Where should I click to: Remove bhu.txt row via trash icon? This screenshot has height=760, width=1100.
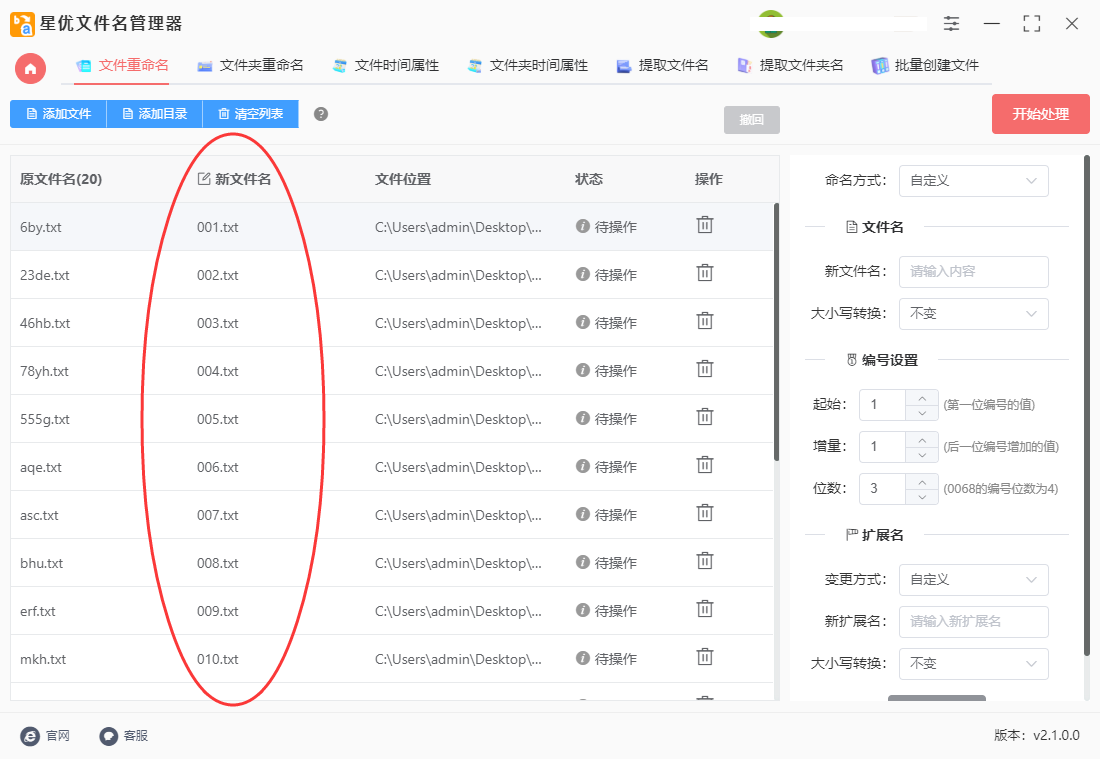(705, 561)
